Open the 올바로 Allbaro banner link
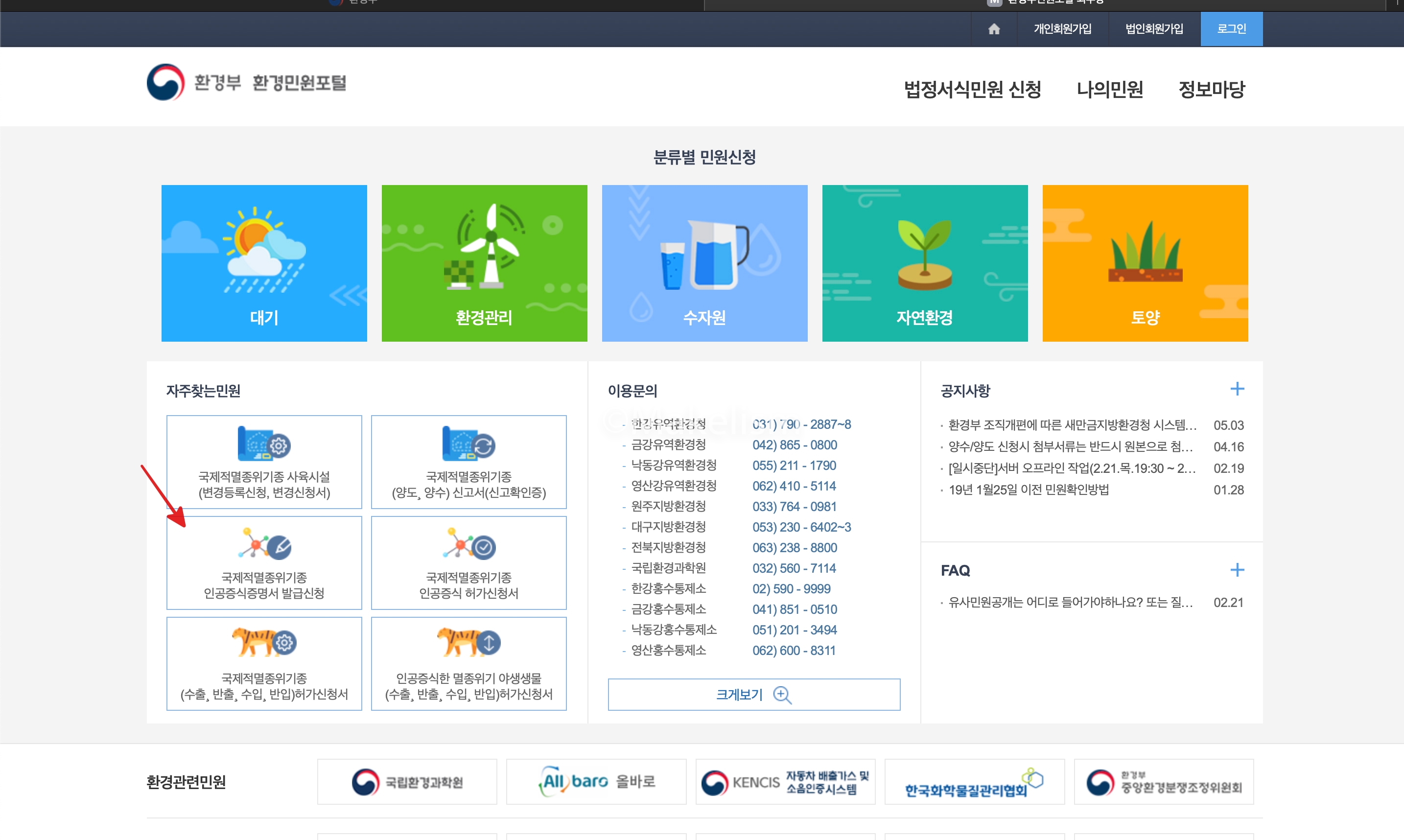This screenshot has width=1404, height=840. pyautogui.click(x=595, y=781)
